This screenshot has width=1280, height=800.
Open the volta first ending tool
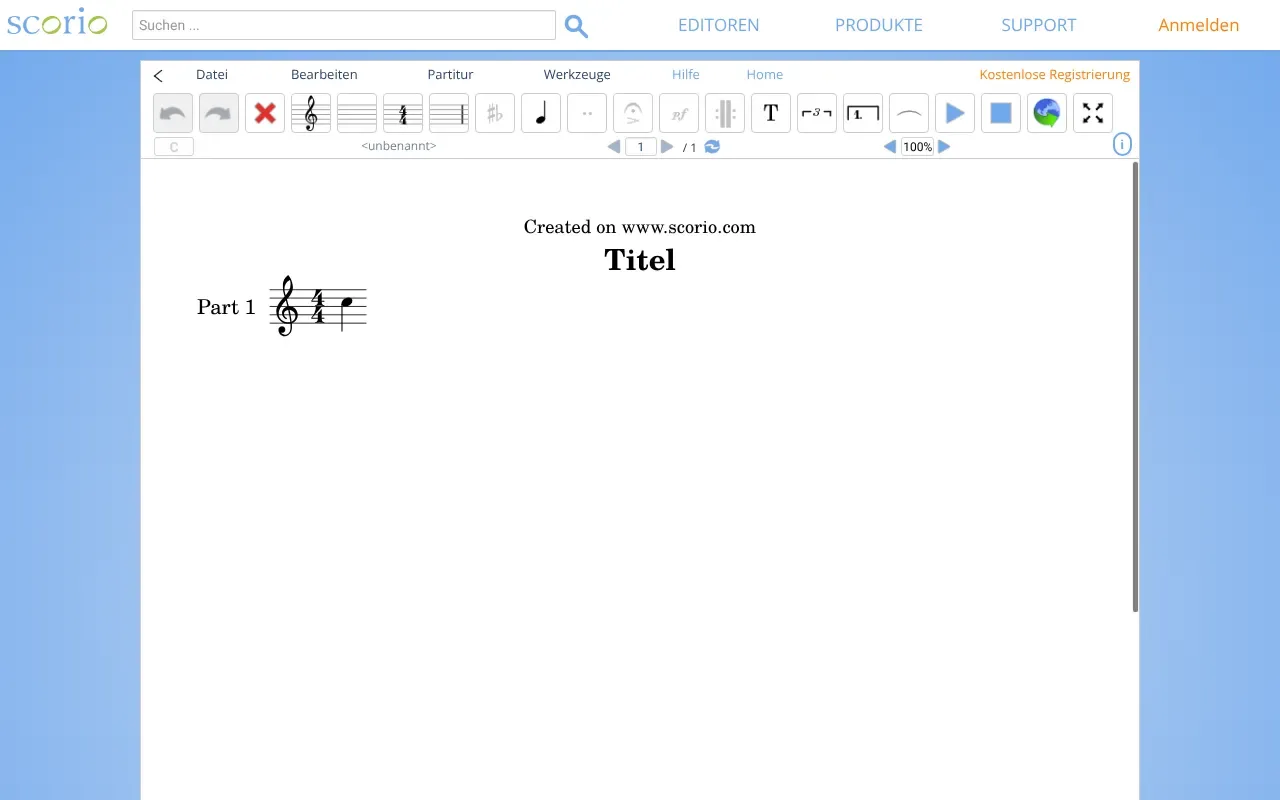(863, 113)
